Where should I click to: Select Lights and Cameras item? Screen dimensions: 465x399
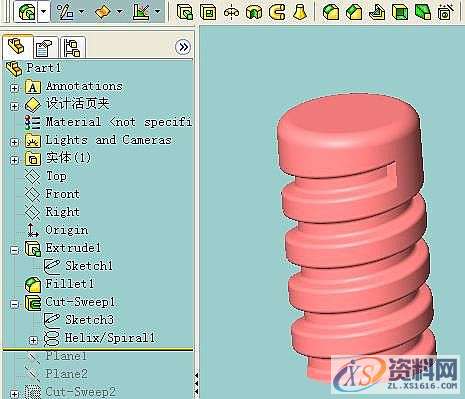tap(108, 140)
